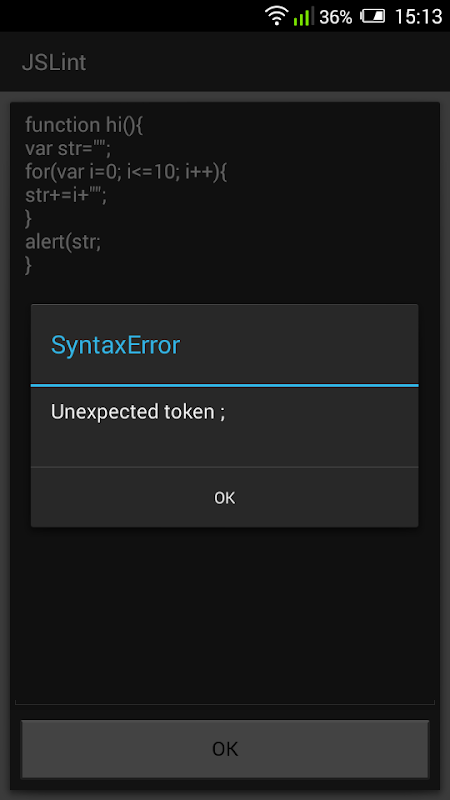Tap the green signal strength icon
This screenshot has width=450, height=800.
(x=303, y=16)
